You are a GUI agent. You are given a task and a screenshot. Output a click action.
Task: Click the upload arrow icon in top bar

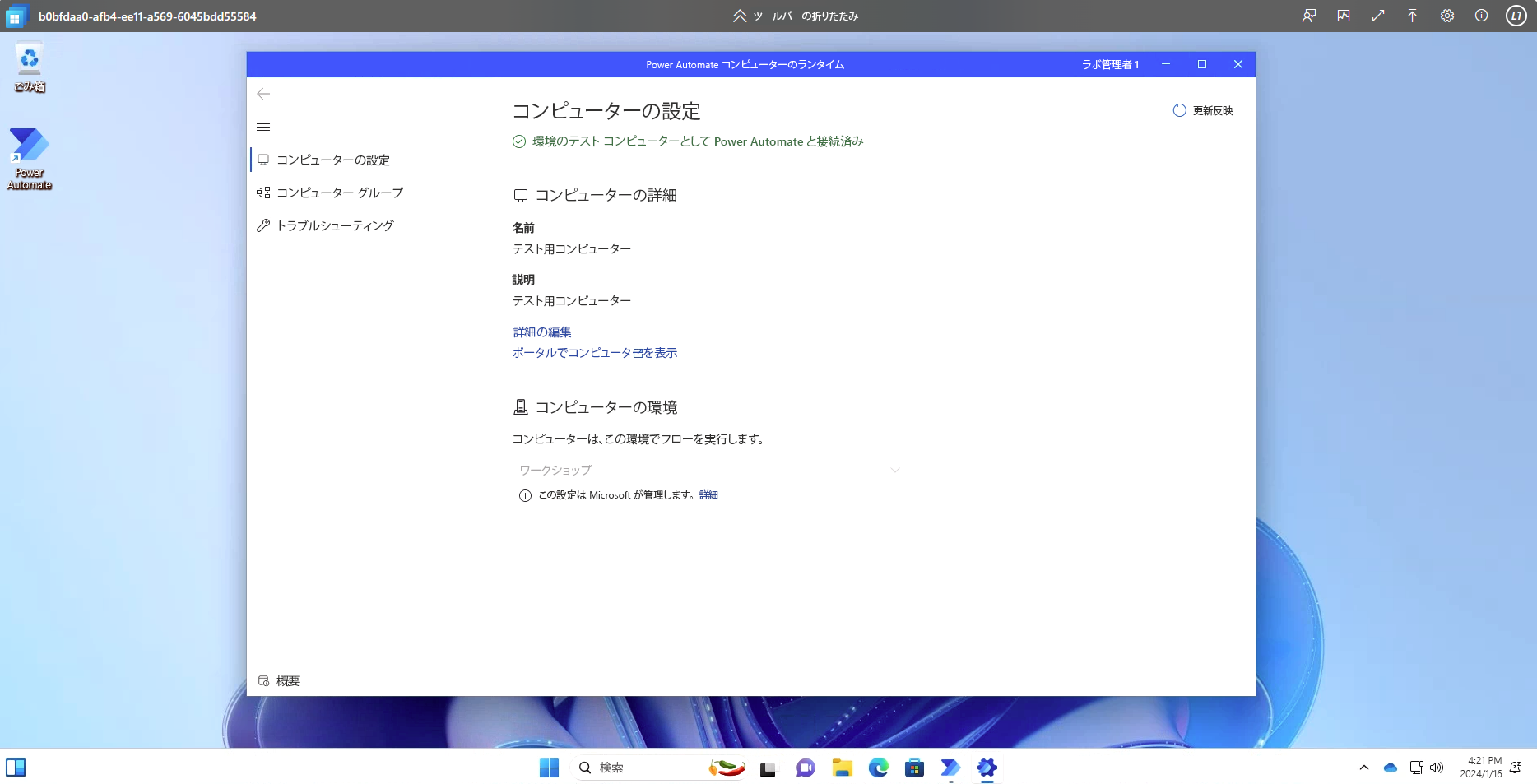(x=1412, y=16)
